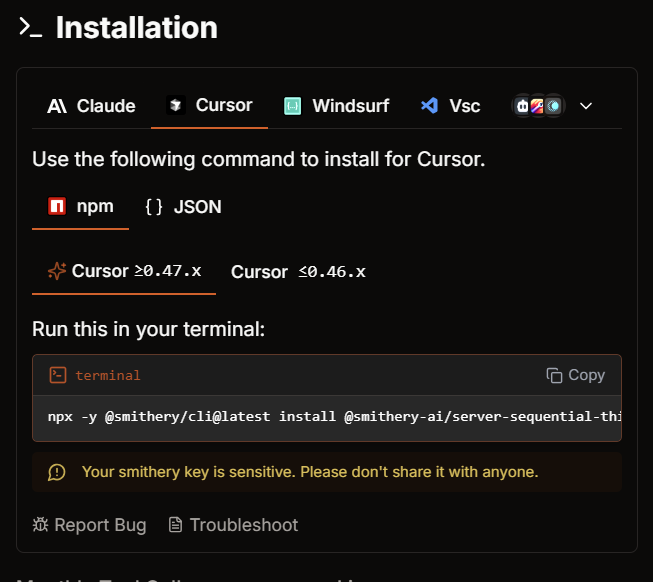
Task: Click the warning speech bubble icon
Action: (57, 473)
